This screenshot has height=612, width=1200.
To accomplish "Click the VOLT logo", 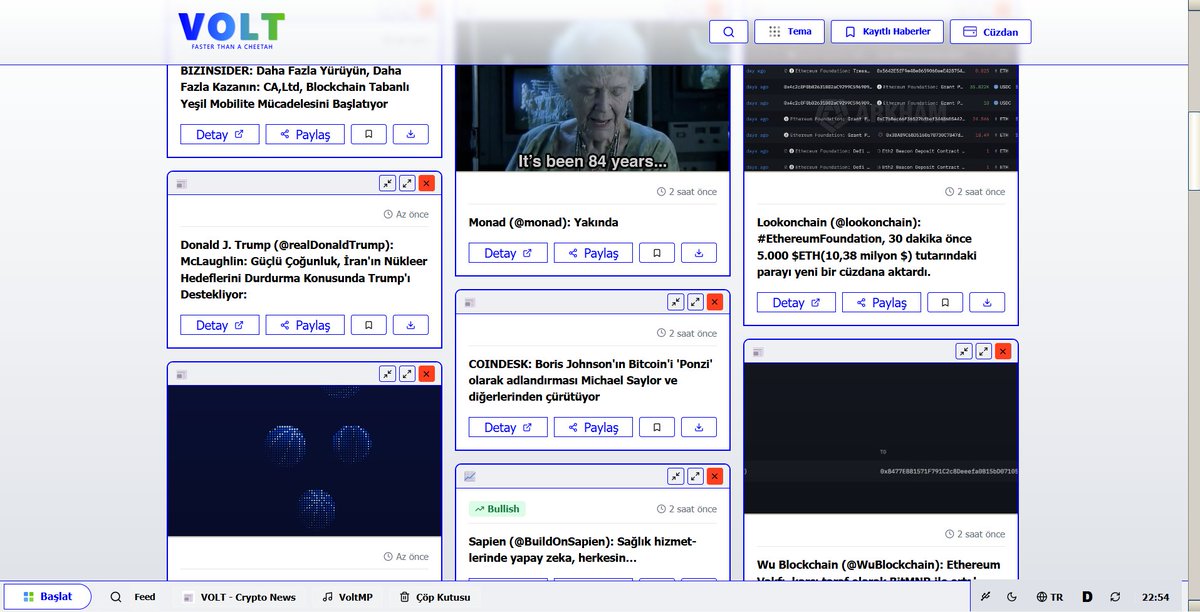I will 232,31.
